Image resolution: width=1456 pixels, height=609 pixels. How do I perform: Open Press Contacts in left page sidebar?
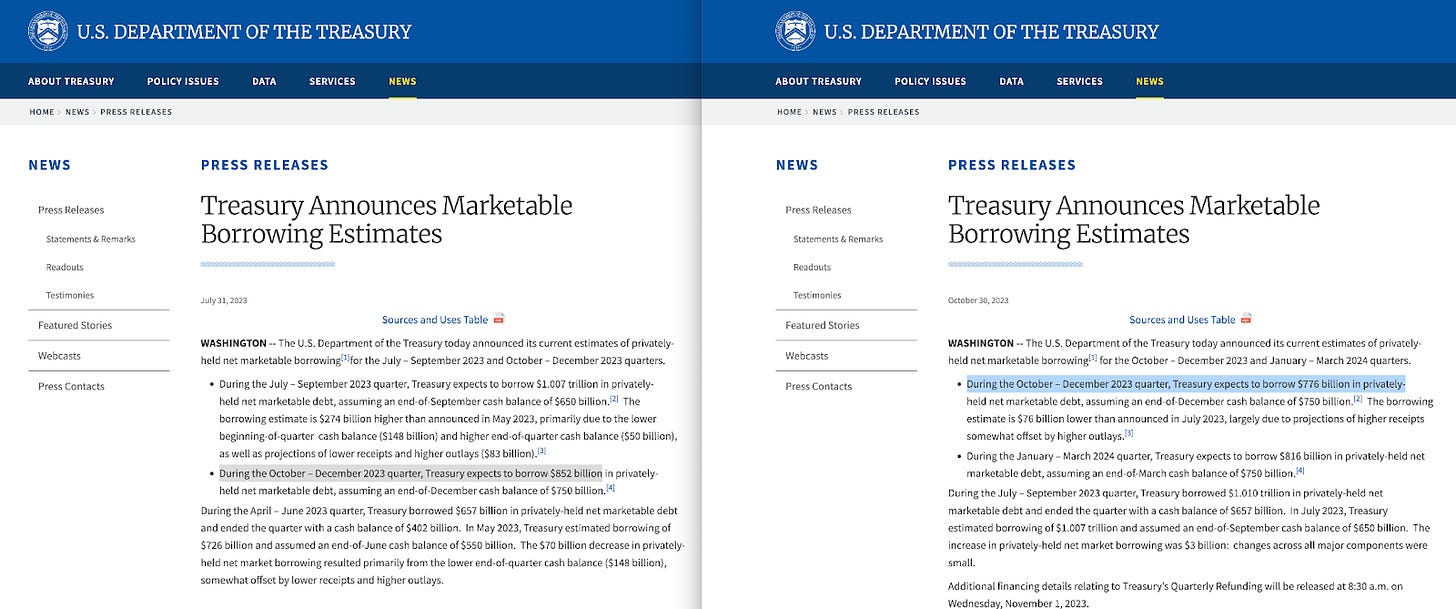pos(71,386)
